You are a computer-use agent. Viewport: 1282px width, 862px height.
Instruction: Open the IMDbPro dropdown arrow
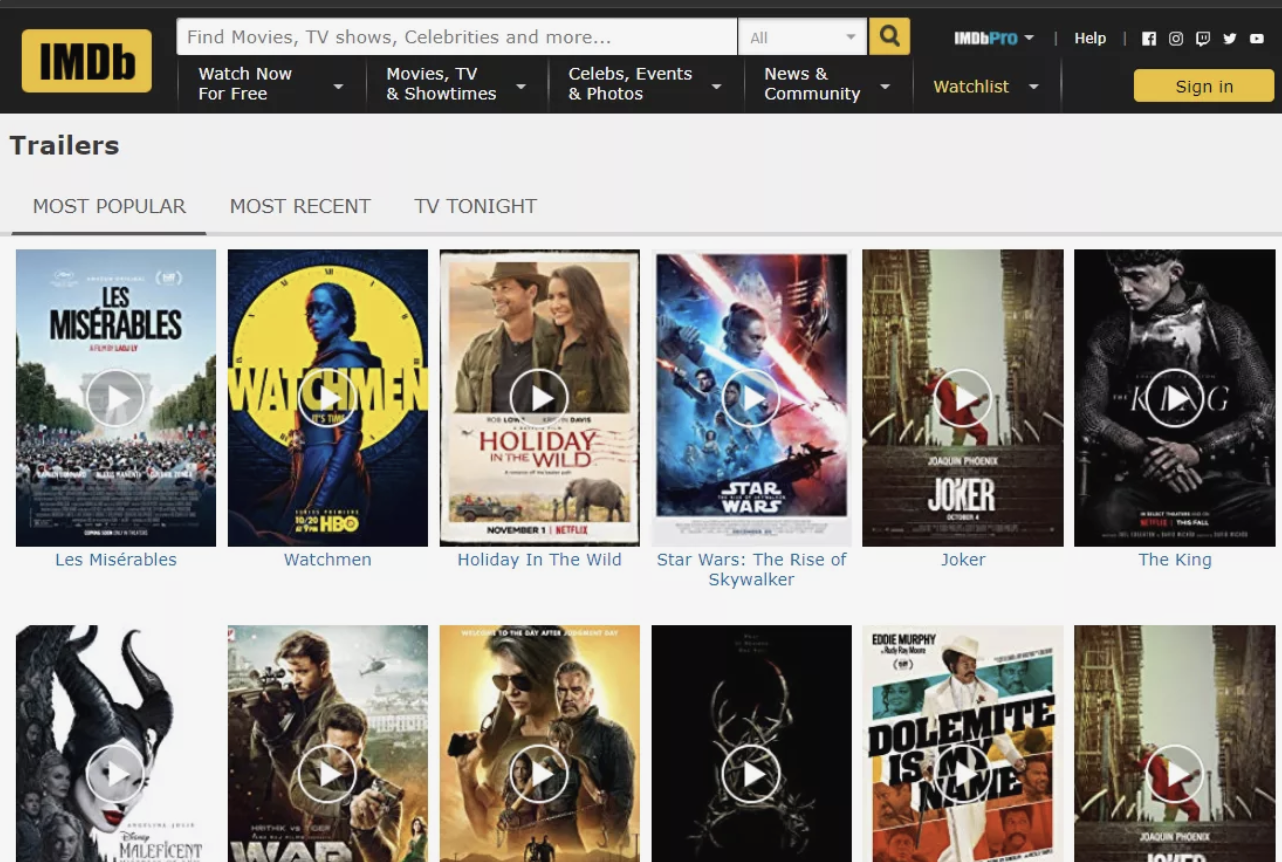[1029, 38]
